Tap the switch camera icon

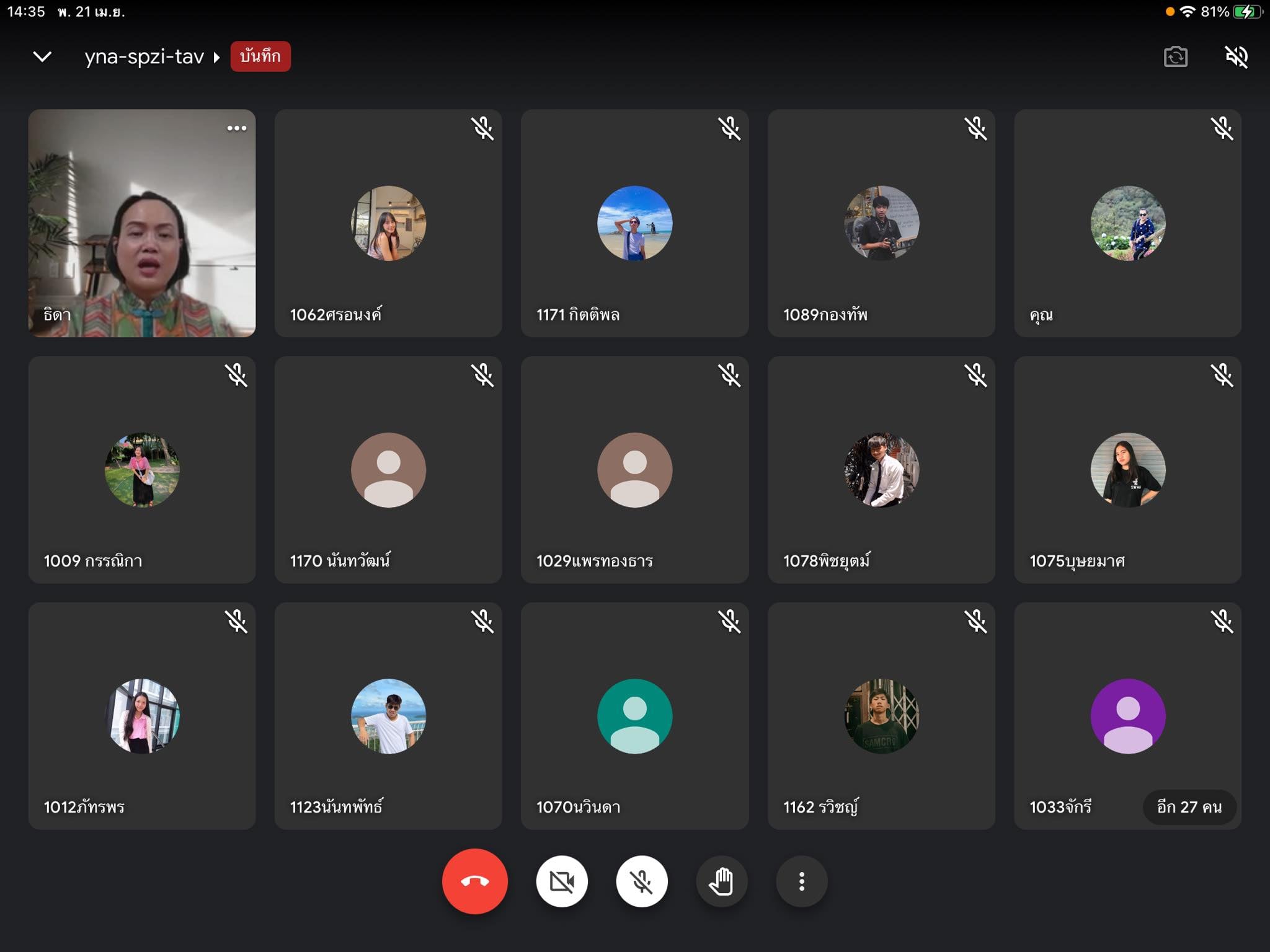pos(1175,57)
